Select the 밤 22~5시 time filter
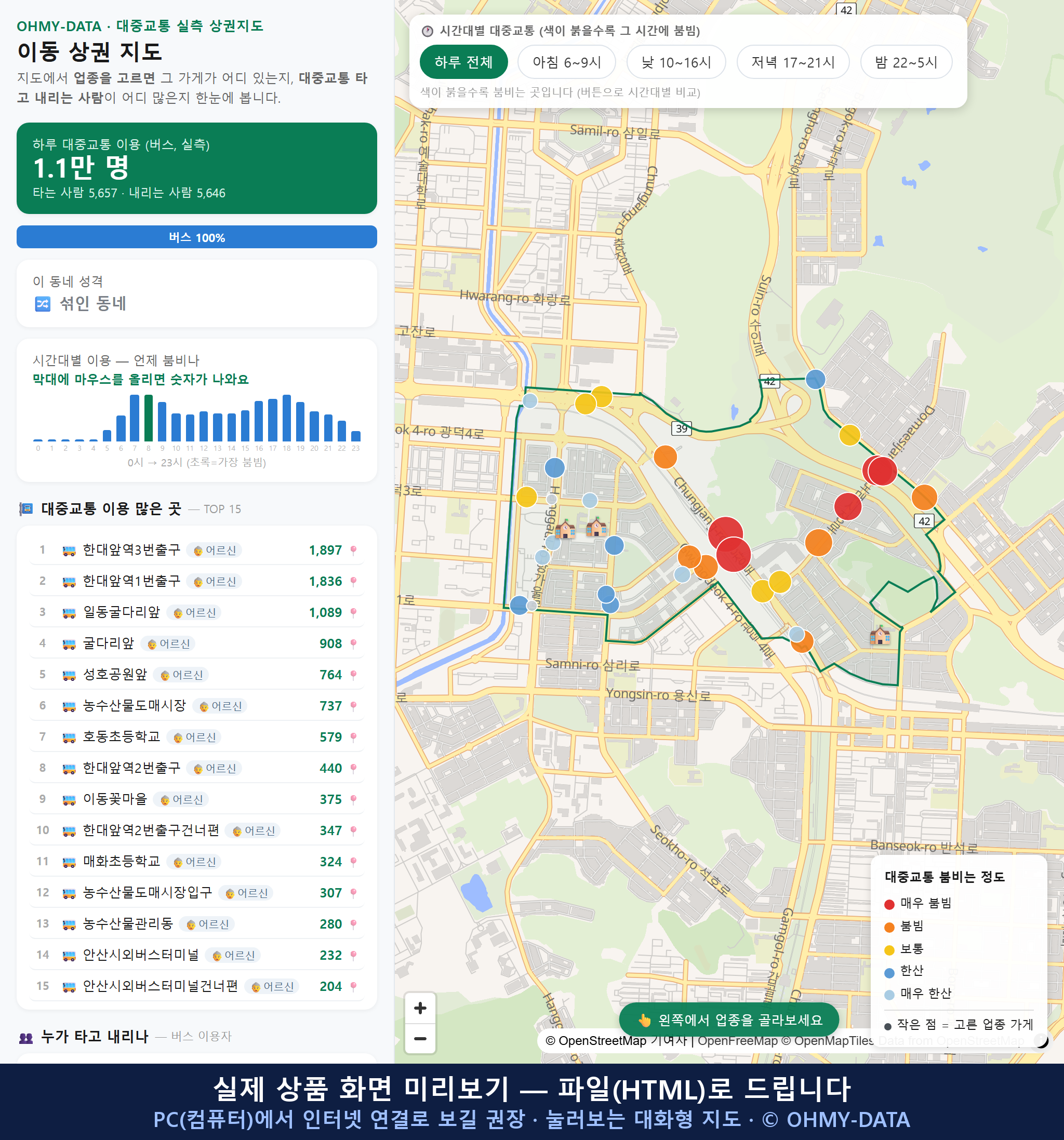 coord(906,62)
